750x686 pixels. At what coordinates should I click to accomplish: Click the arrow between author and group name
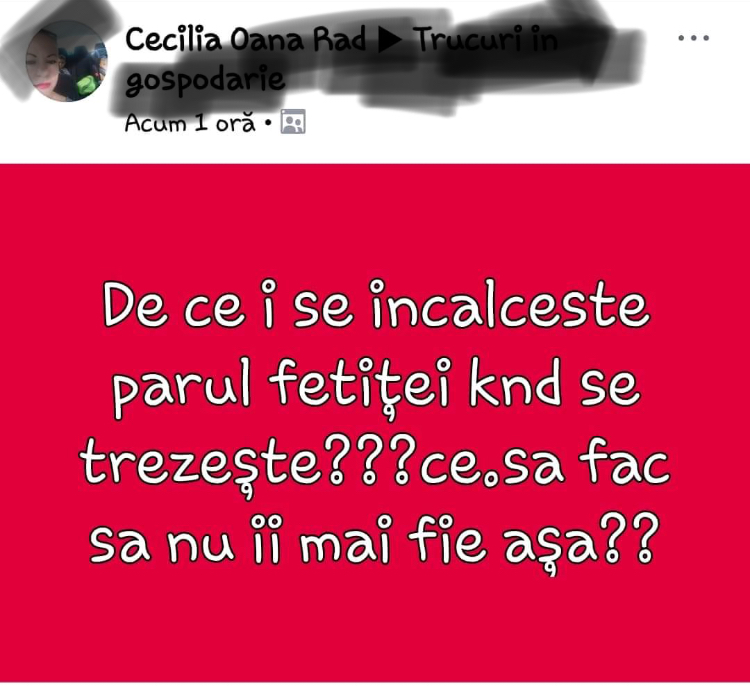(390, 40)
